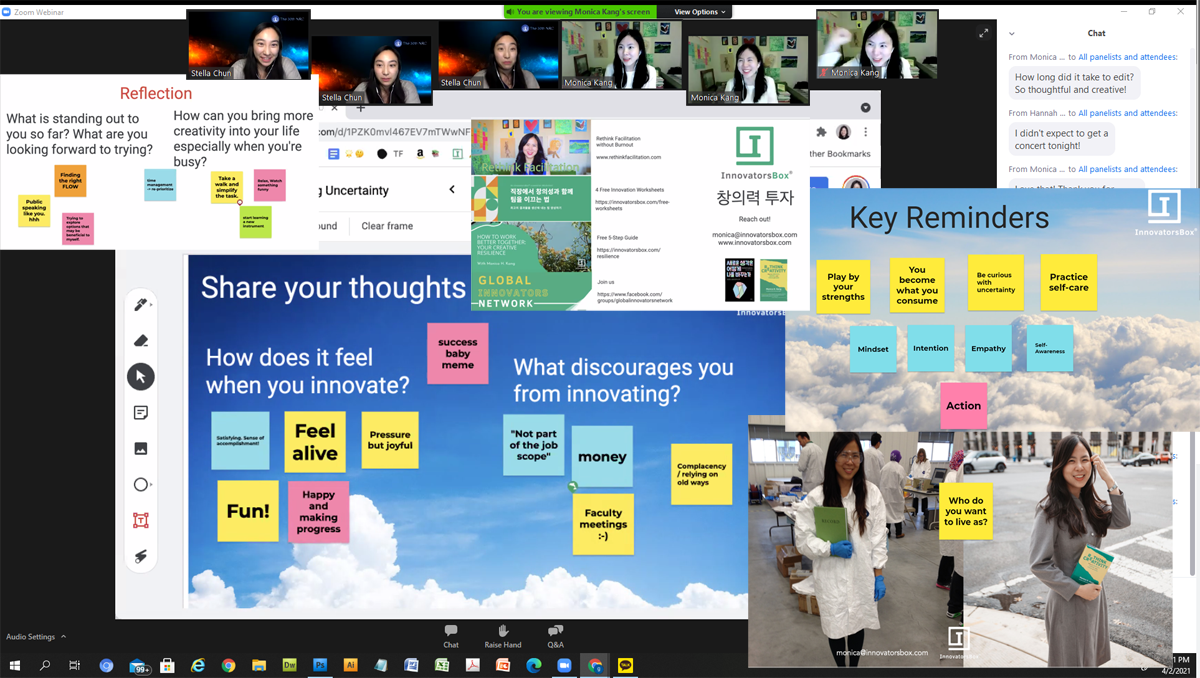Add a sticky note with toolbar icon
Viewport: 1200px width, 678px height.
click(x=141, y=413)
